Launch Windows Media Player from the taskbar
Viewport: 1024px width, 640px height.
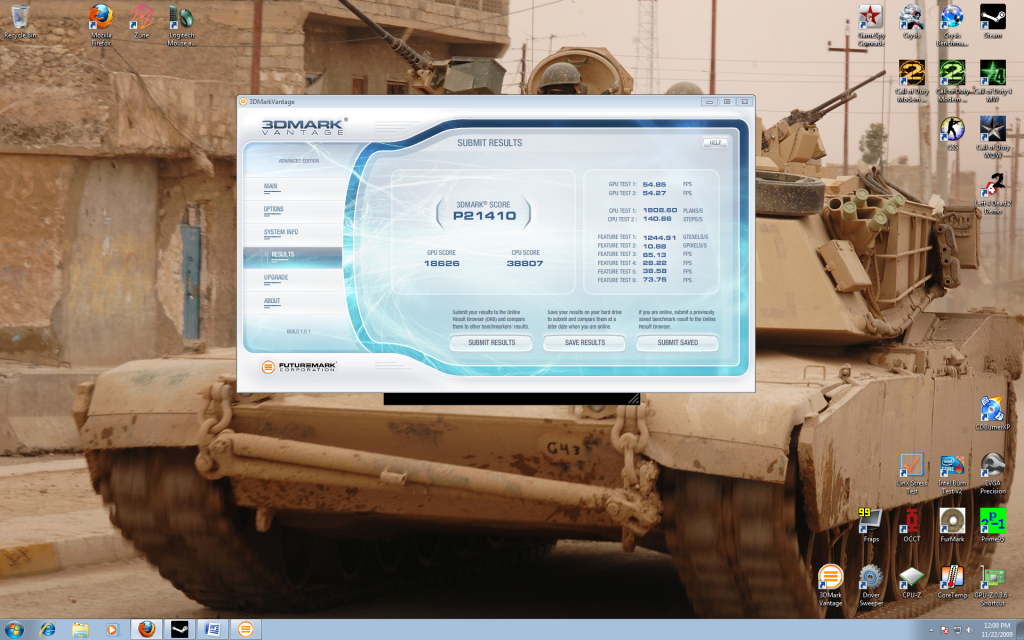tap(112, 630)
